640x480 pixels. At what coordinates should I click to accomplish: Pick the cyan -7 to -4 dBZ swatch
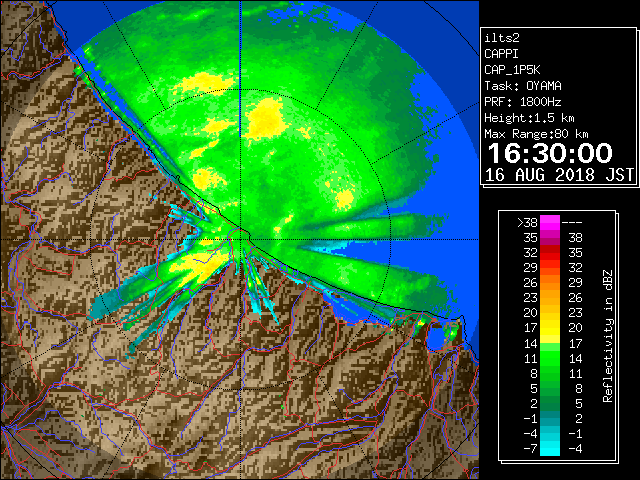pos(550,448)
